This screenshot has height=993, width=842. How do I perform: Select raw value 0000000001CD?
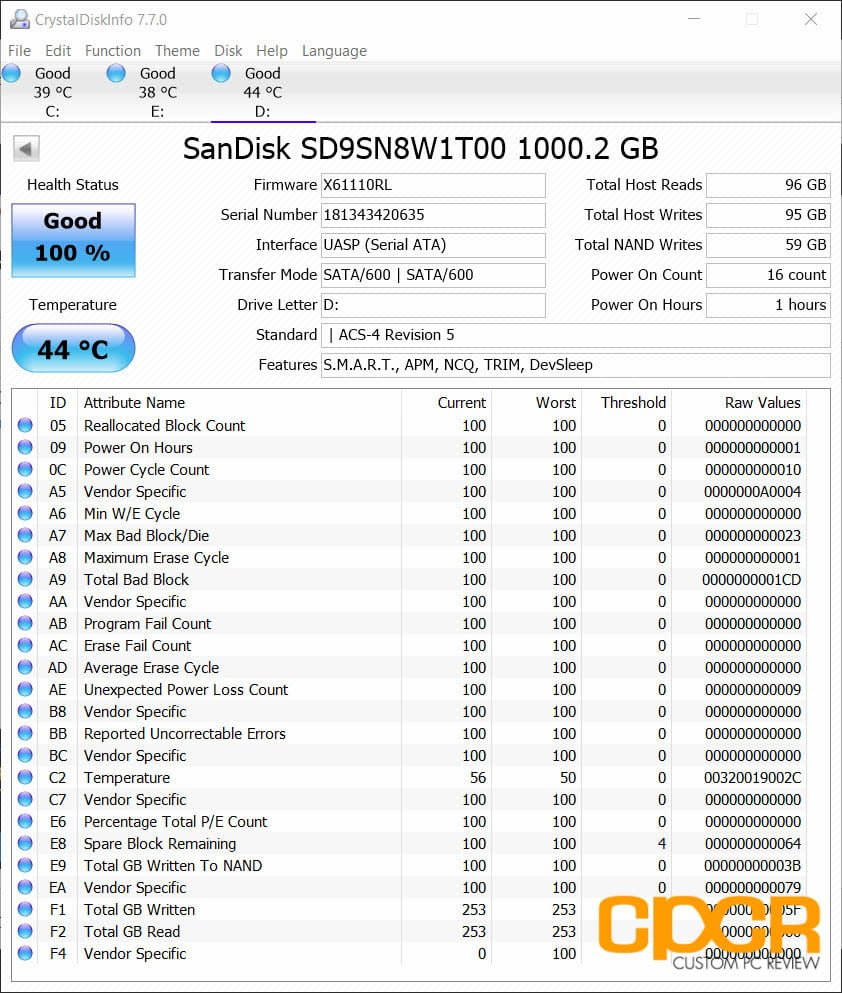[x=751, y=579]
